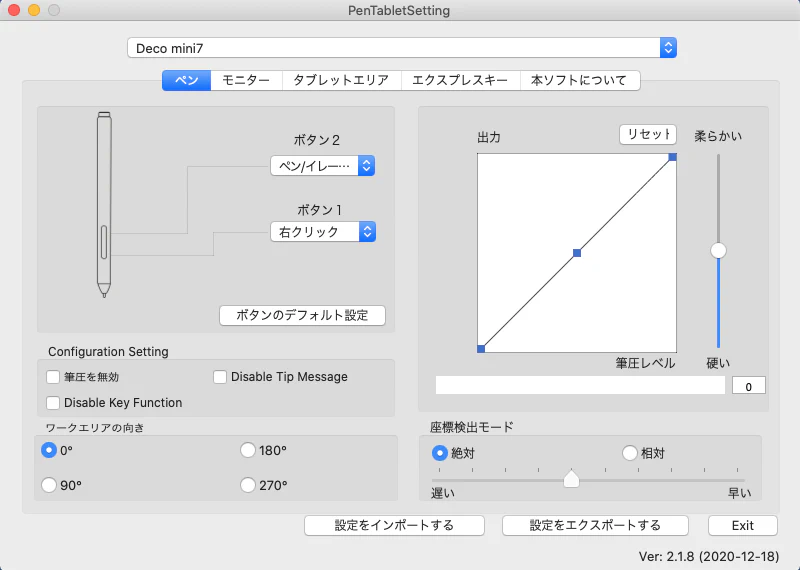Click the 出力 axis label

(489, 137)
